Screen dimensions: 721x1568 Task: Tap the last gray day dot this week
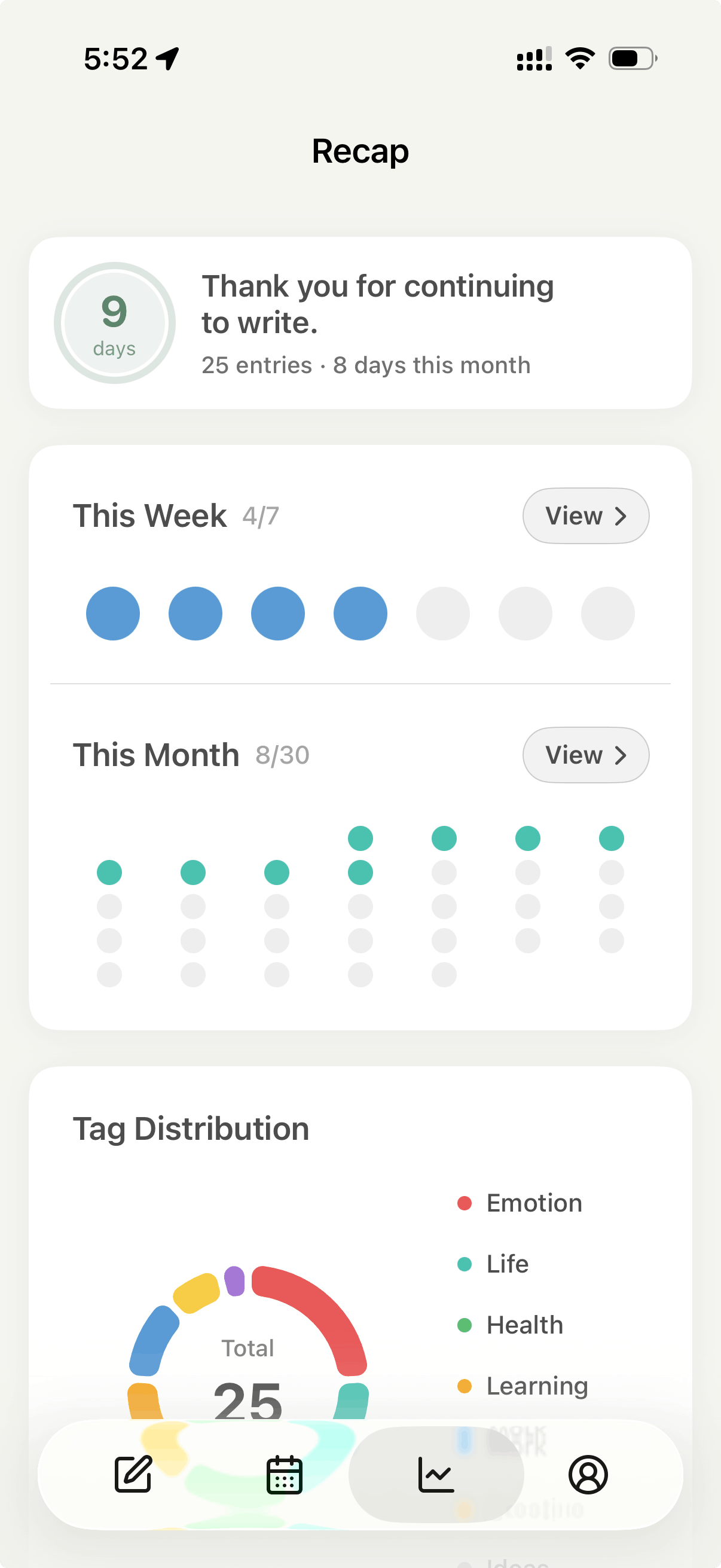(x=608, y=614)
